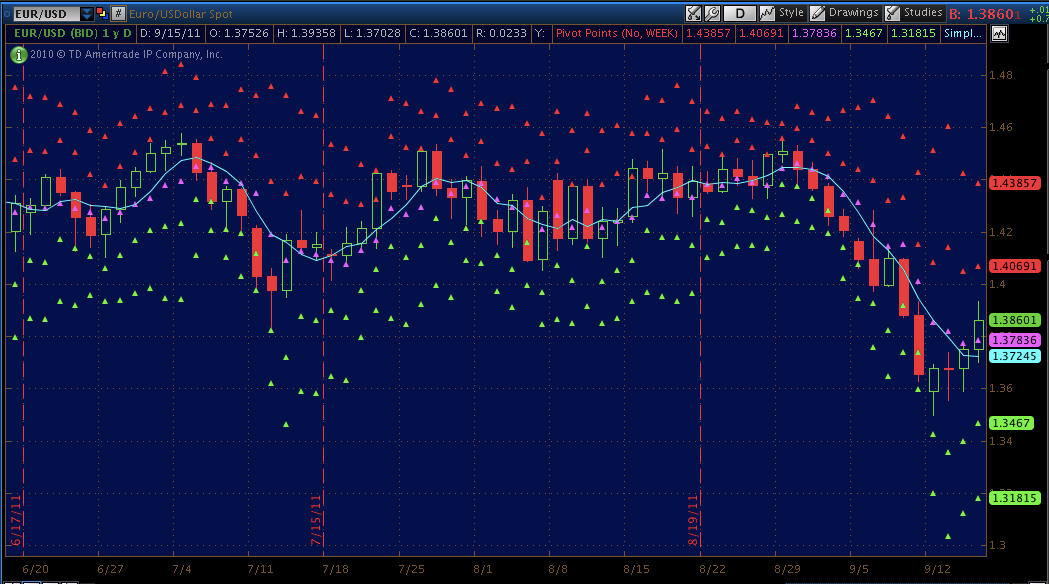Click the red 1.43857 price axis label
1049x584 pixels.
click(x=1015, y=183)
